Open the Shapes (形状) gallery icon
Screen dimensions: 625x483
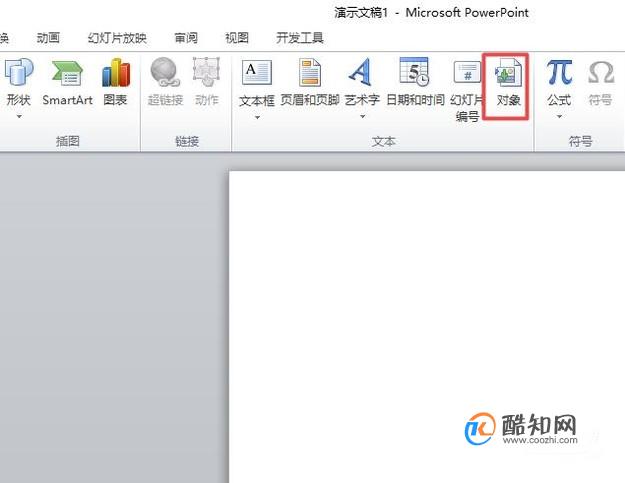18,73
